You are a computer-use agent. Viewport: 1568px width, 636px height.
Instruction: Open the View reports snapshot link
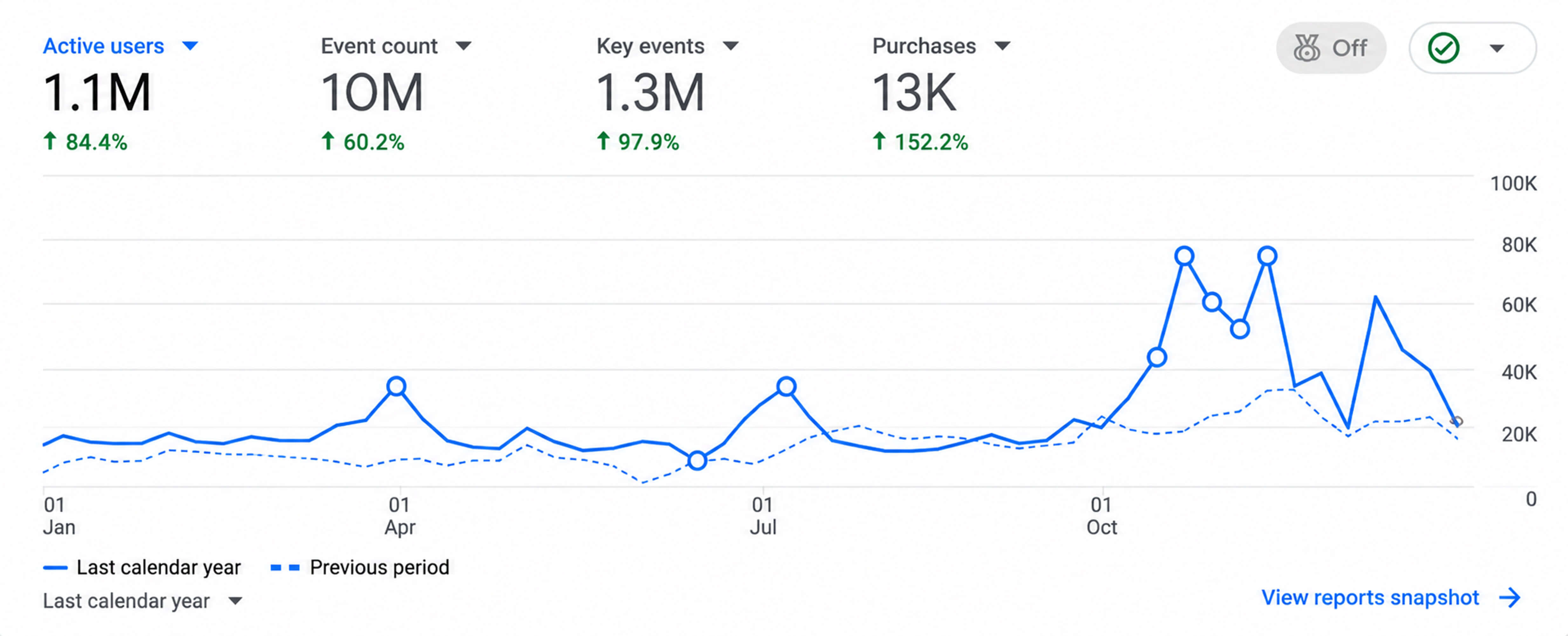coord(1370,598)
